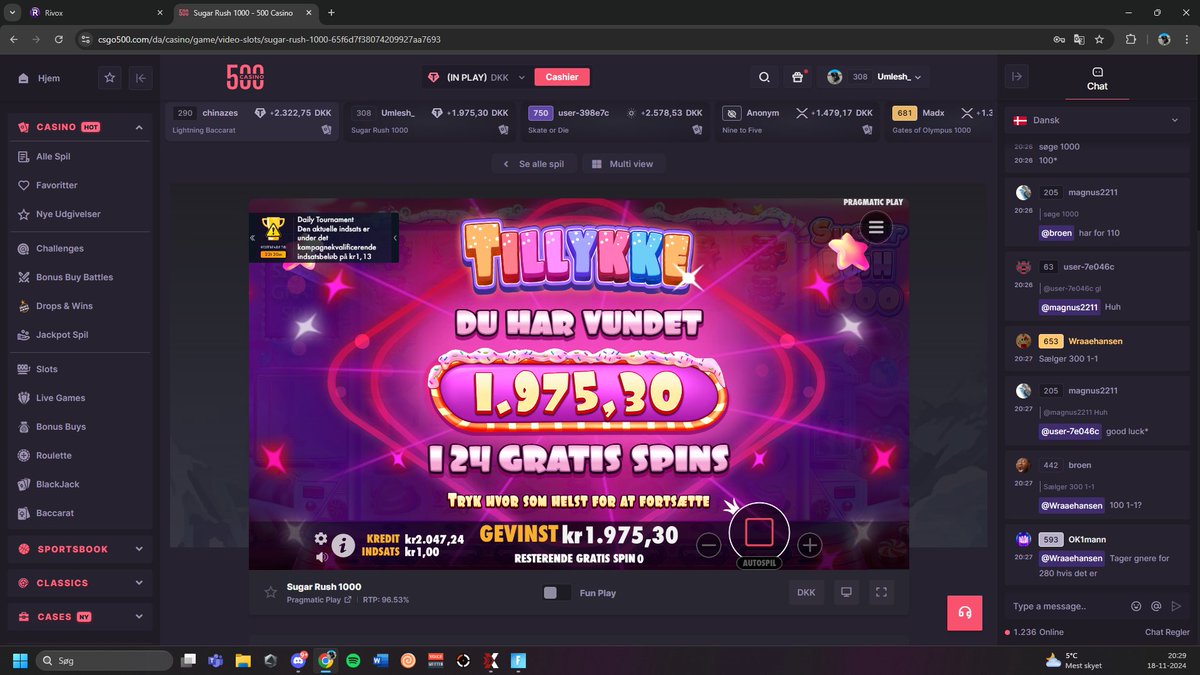The height and width of the screenshot is (675, 1200).
Task: Increase bet with plus button
Action: tap(809, 545)
